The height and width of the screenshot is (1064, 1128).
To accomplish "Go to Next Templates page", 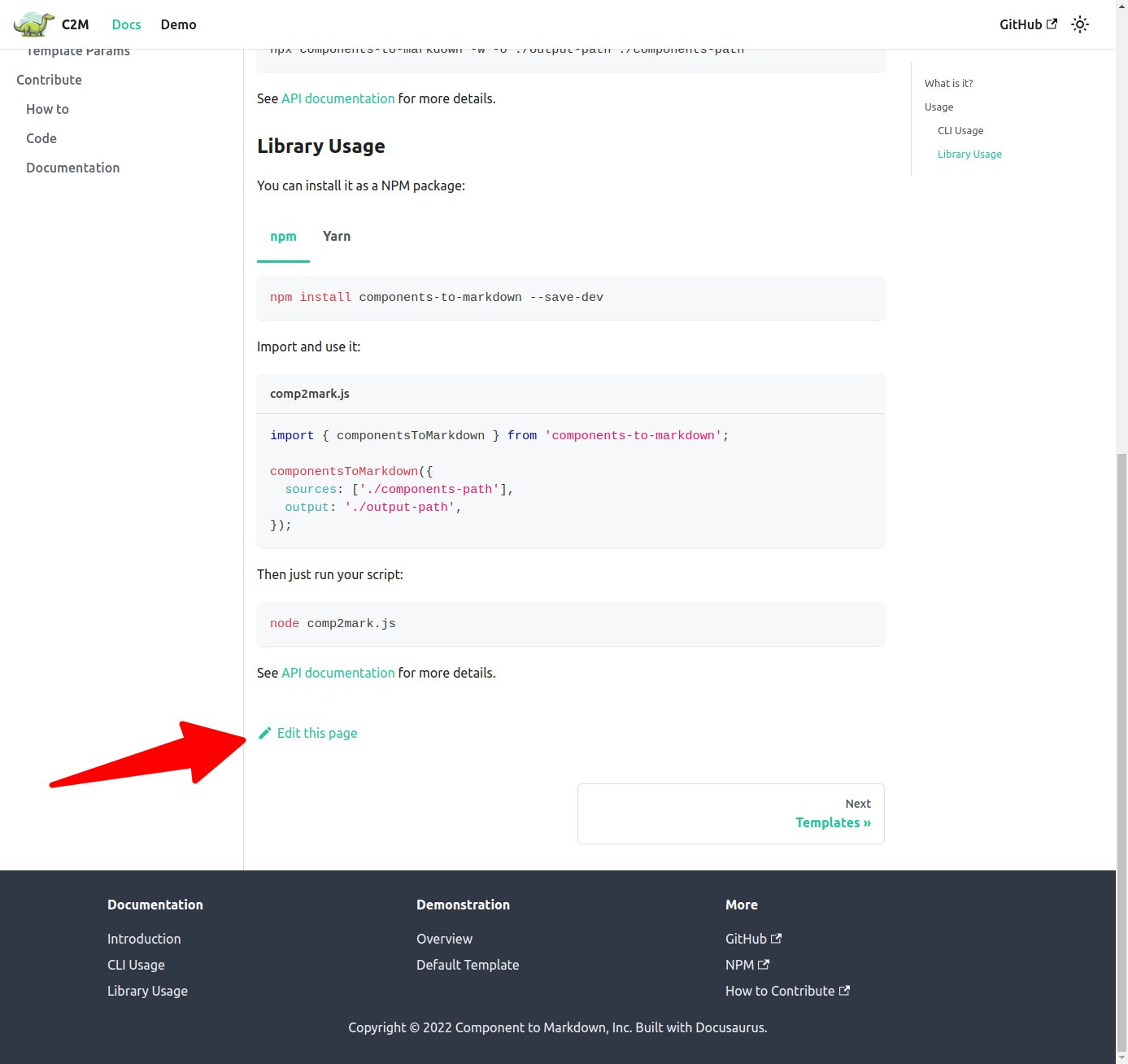I will pyautogui.click(x=731, y=813).
